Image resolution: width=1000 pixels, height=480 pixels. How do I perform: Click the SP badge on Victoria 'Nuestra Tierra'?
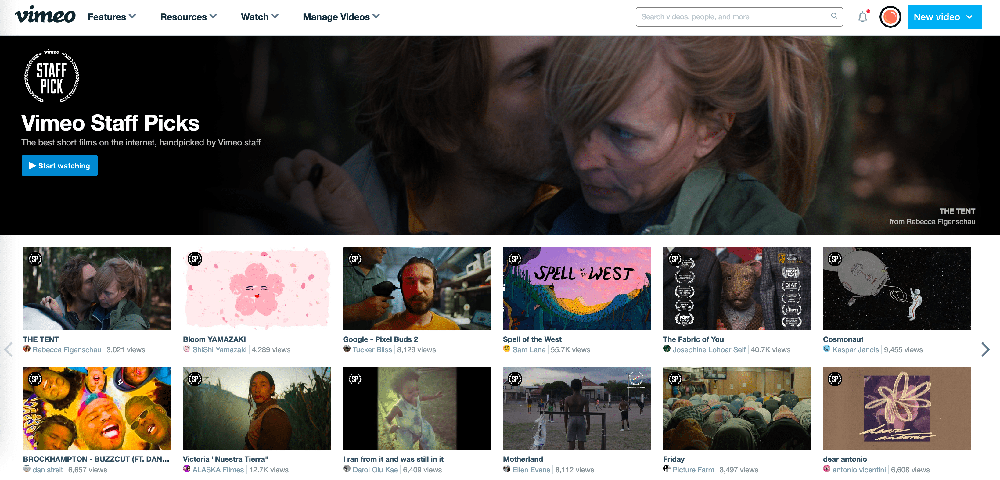[x=195, y=379]
